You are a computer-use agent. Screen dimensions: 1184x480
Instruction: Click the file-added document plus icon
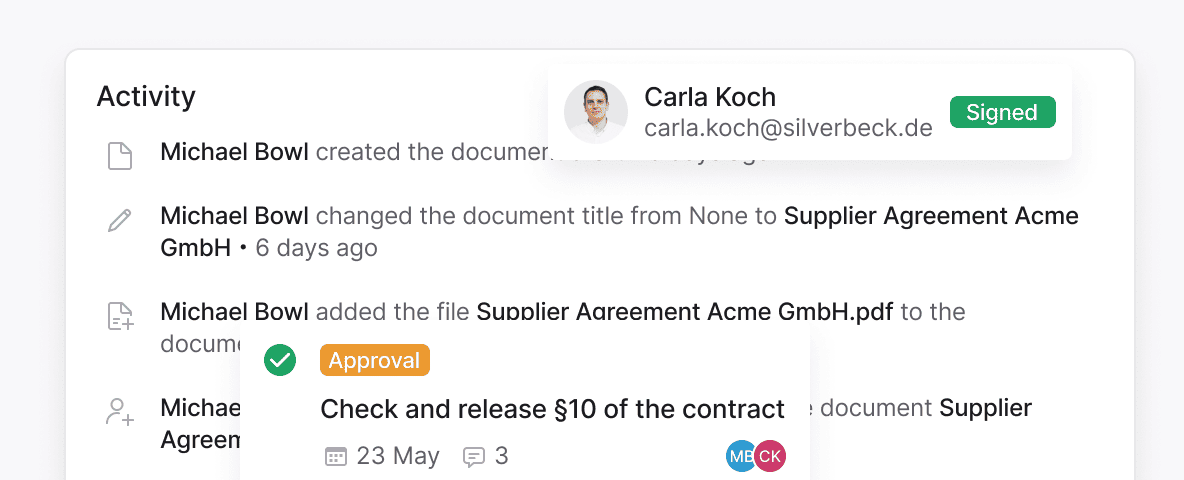pos(120,316)
